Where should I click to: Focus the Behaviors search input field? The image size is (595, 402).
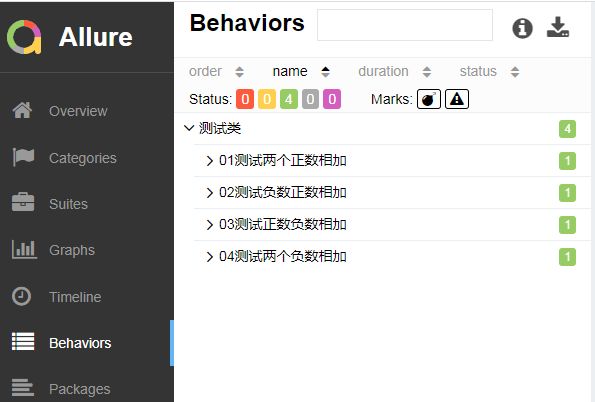tap(405, 25)
